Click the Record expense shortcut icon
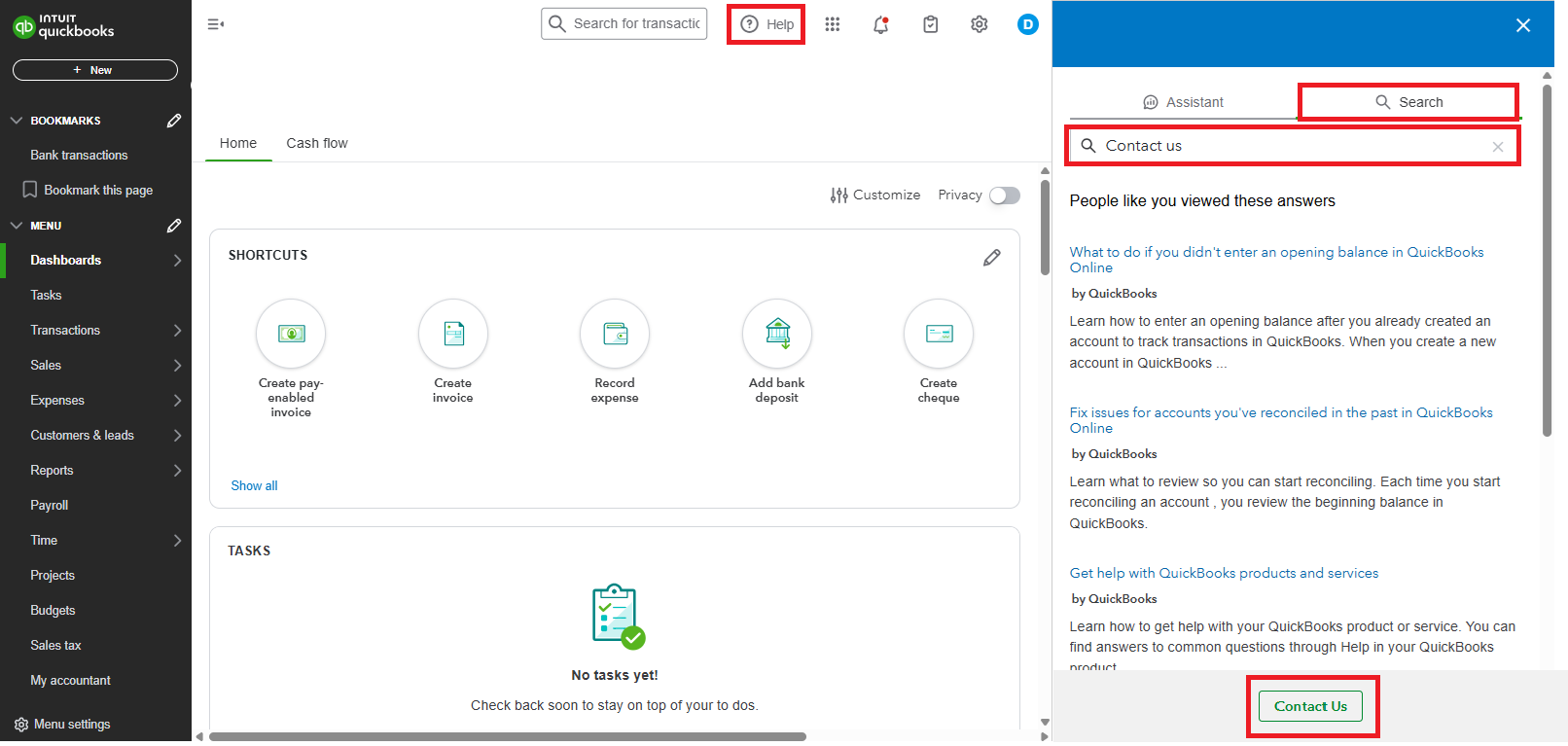 [615, 334]
